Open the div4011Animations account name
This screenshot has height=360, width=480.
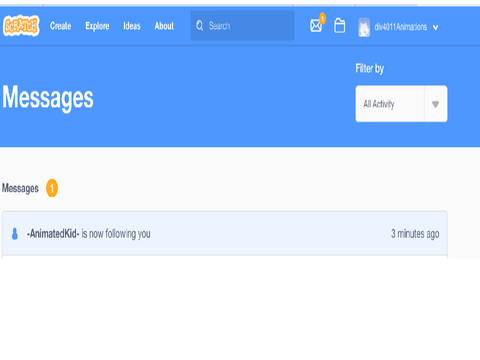[400, 27]
